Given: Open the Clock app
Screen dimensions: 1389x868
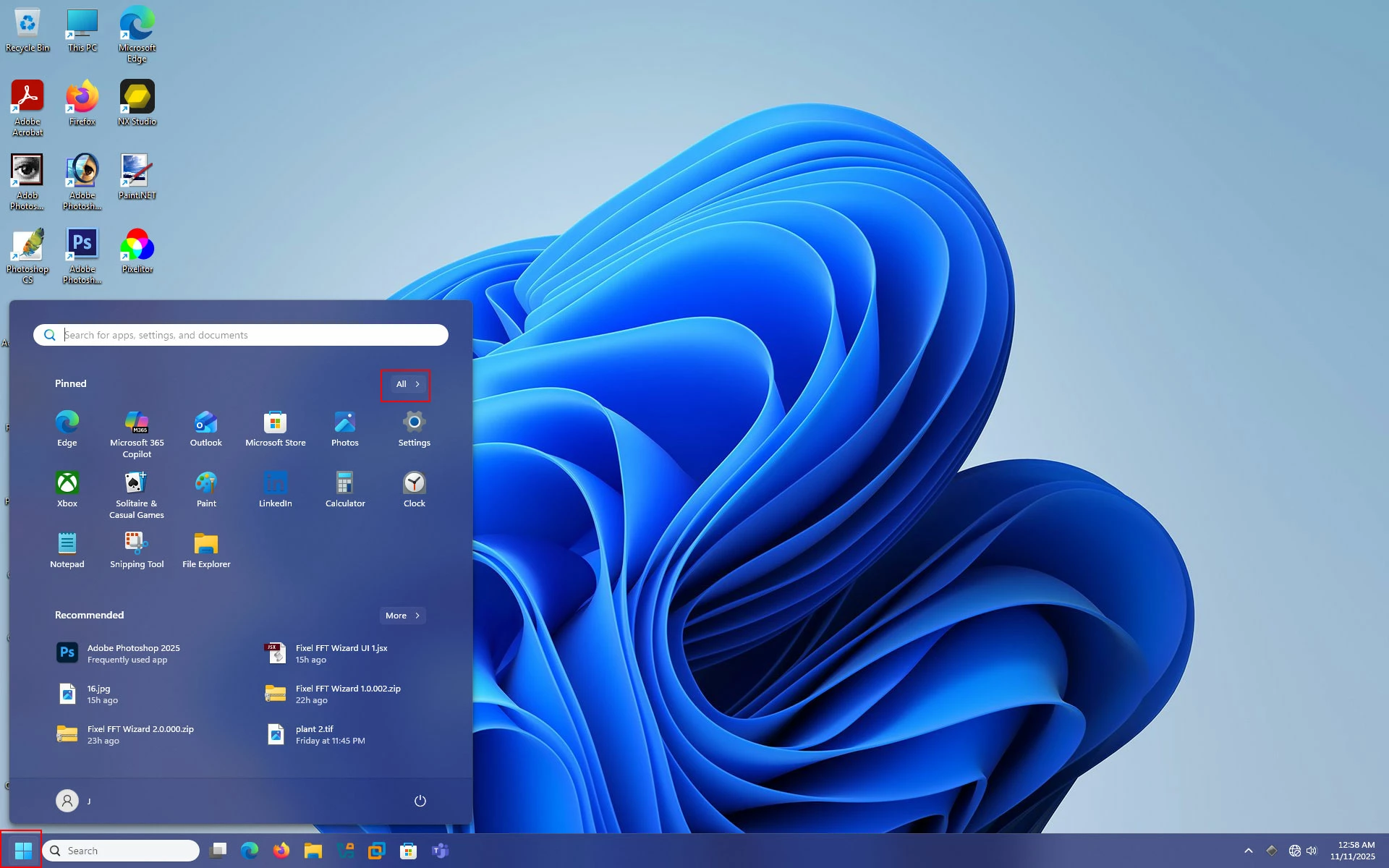Looking at the screenshot, I should coord(414,490).
